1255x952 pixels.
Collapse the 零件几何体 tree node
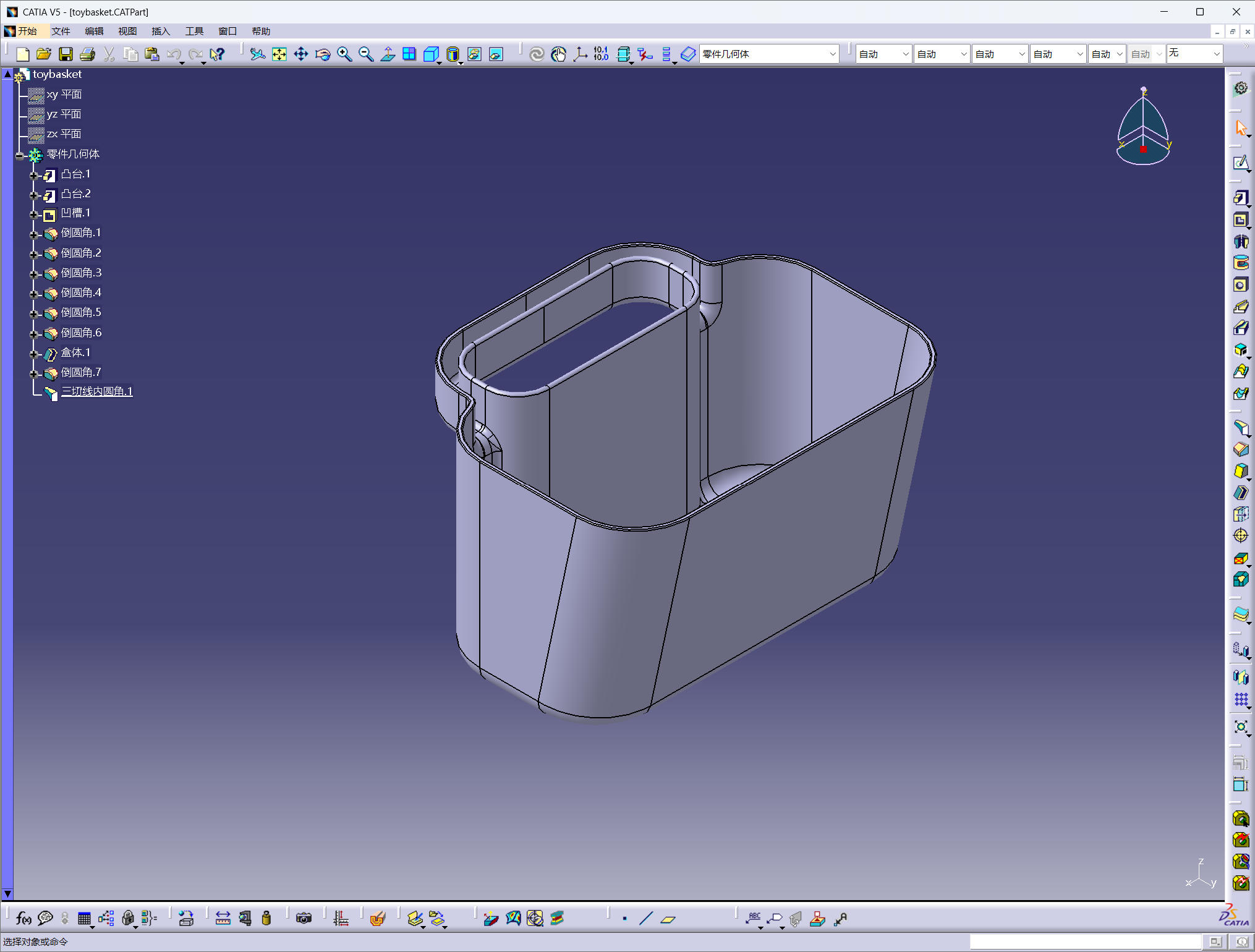[20, 156]
